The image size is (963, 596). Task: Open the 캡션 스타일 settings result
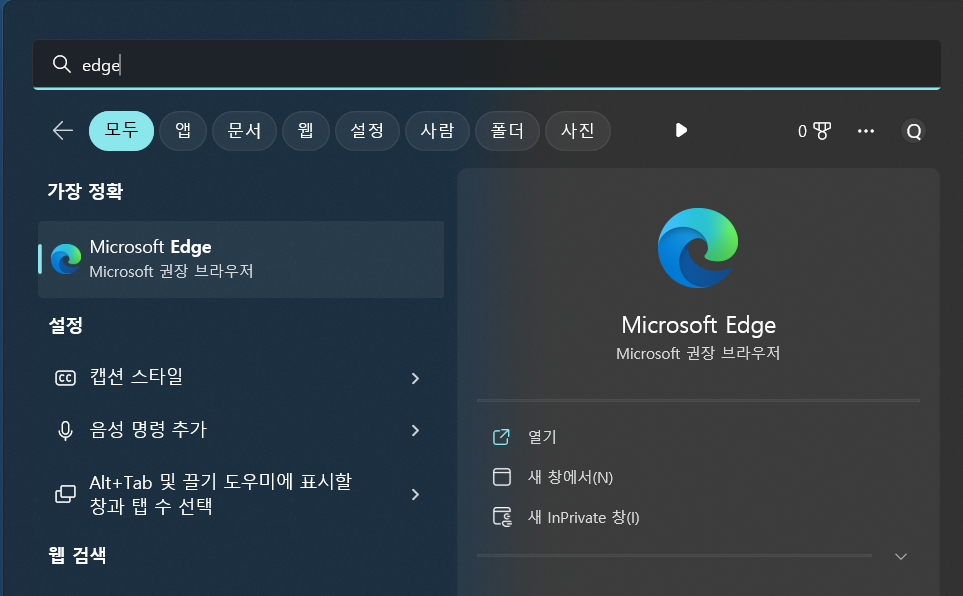click(x=241, y=377)
